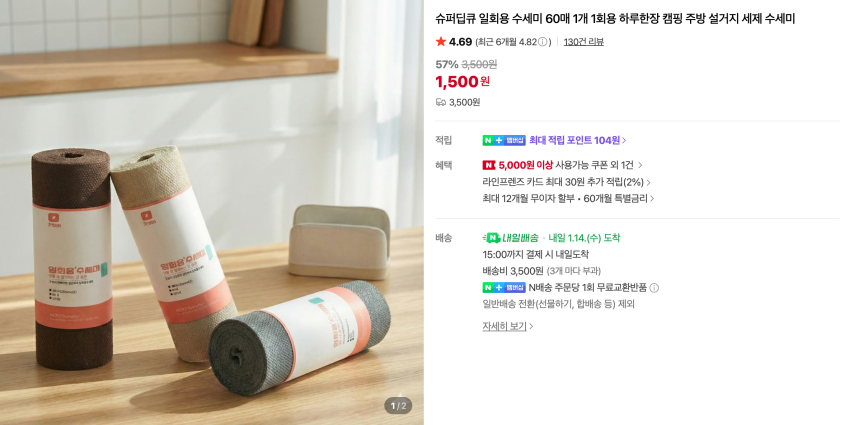Open 자세히 보기 delivery details link
This screenshot has height=425, width=849.
(x=508, y=326)
